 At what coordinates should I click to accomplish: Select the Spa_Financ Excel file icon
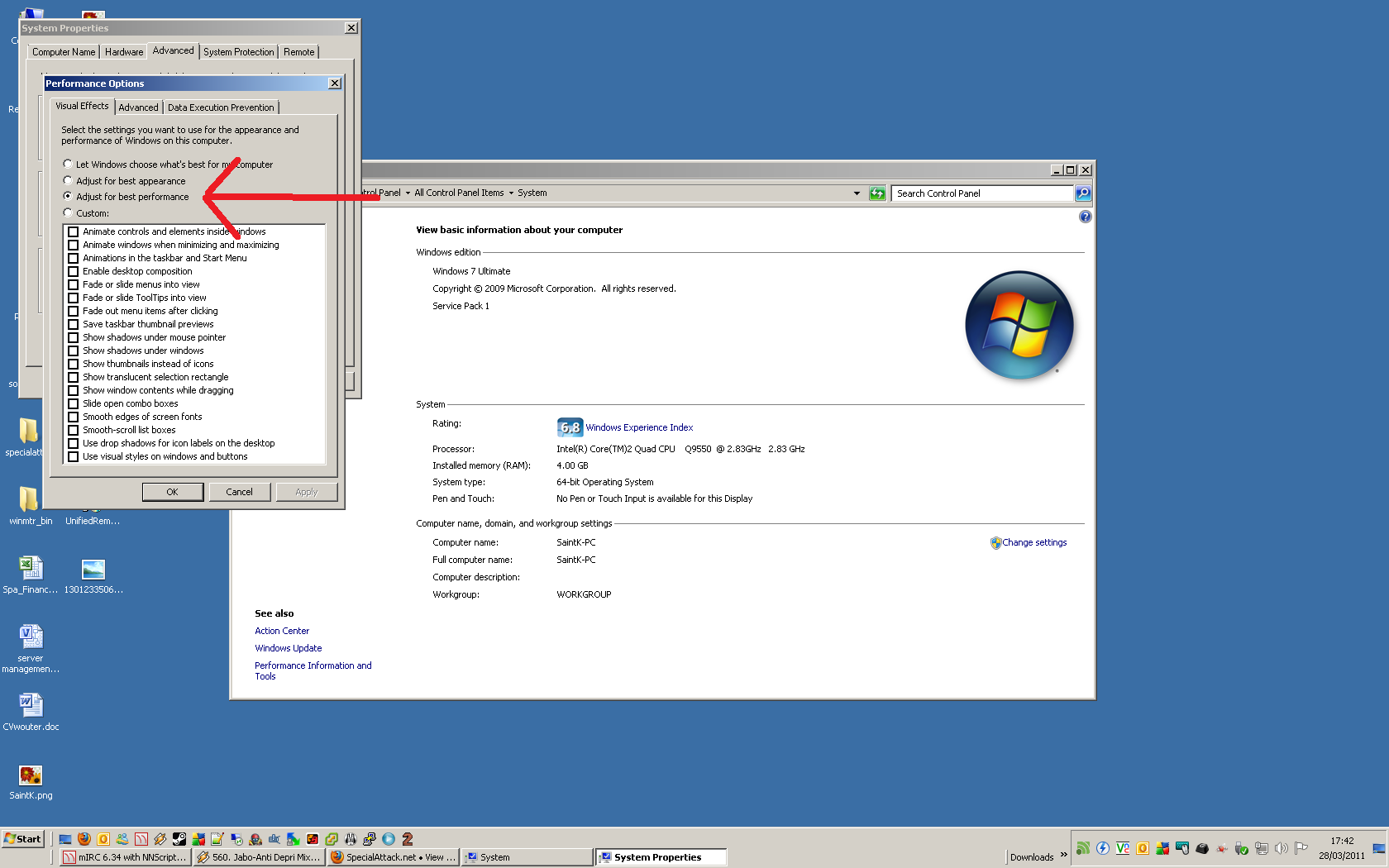[31, 575]
